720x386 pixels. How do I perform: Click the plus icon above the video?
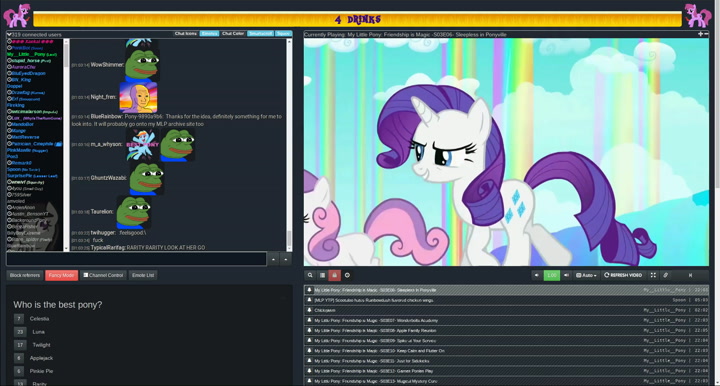[x=700, y=34]
